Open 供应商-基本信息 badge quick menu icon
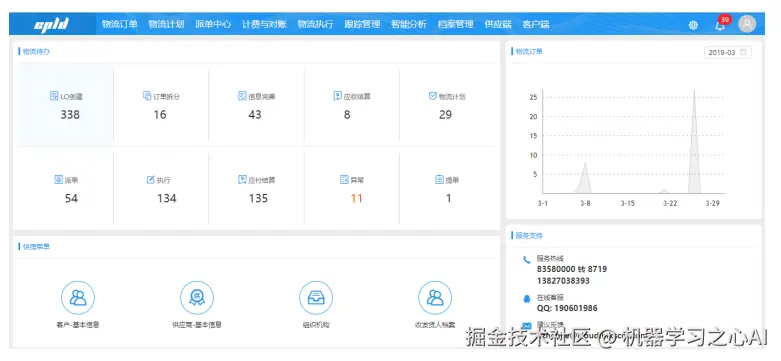Screen dimensions: 781x361 pos(197,298)
